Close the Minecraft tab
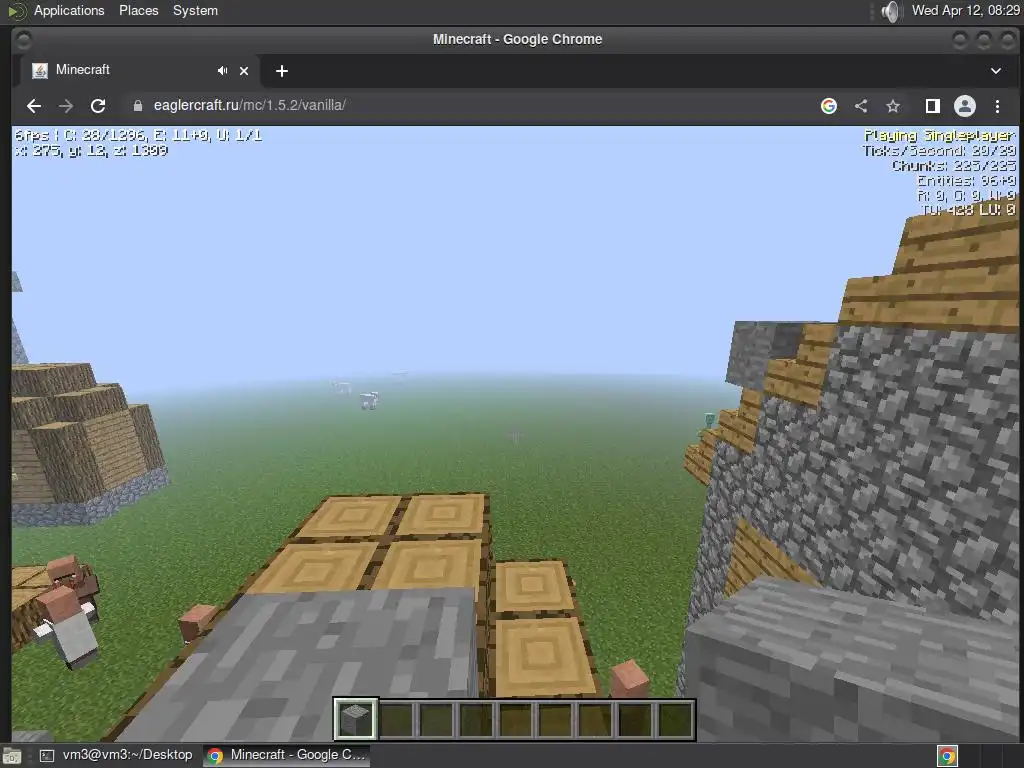 (x=244, y=71)
